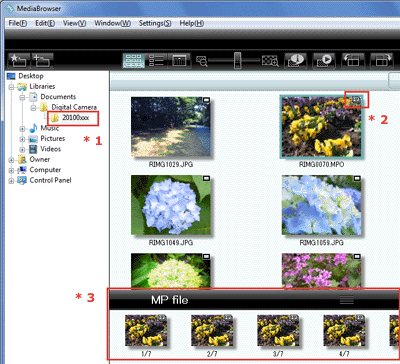Expand the Control Panel tree node
Screen dimensions: 400x364
pyautogui.click(x=12, y=181)
